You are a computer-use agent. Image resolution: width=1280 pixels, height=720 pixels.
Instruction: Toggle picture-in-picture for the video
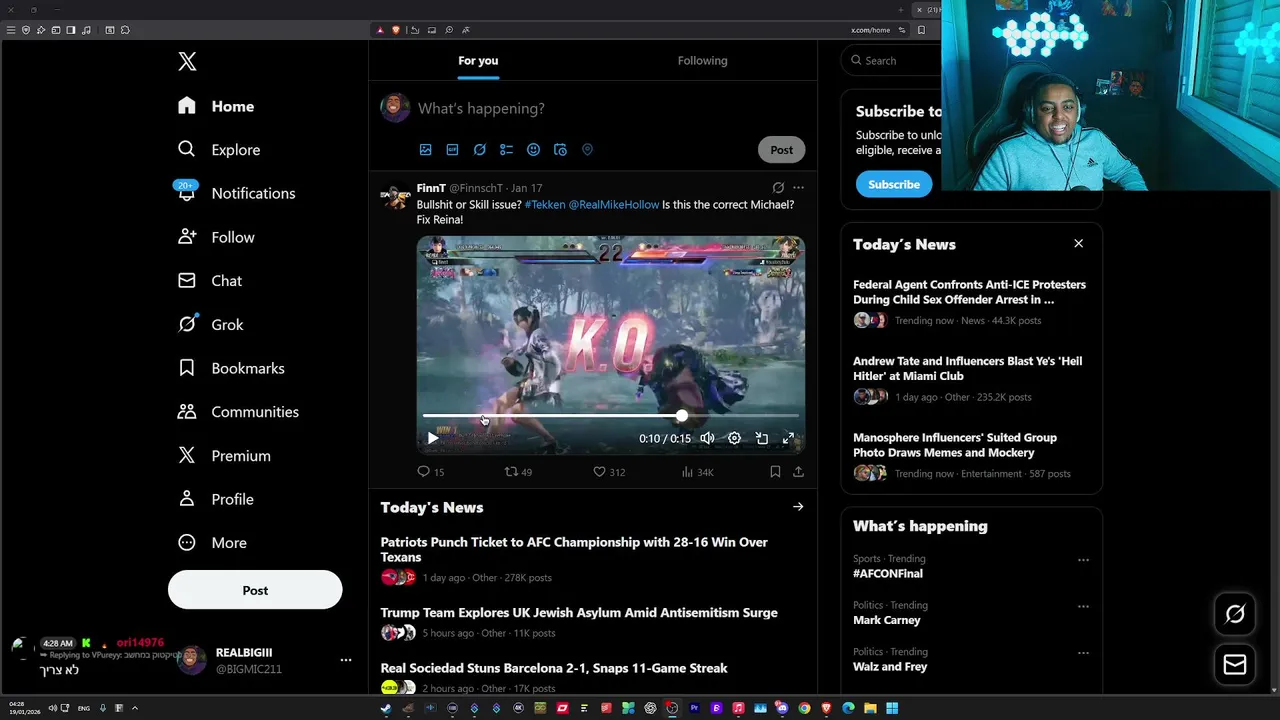point(761,438)
